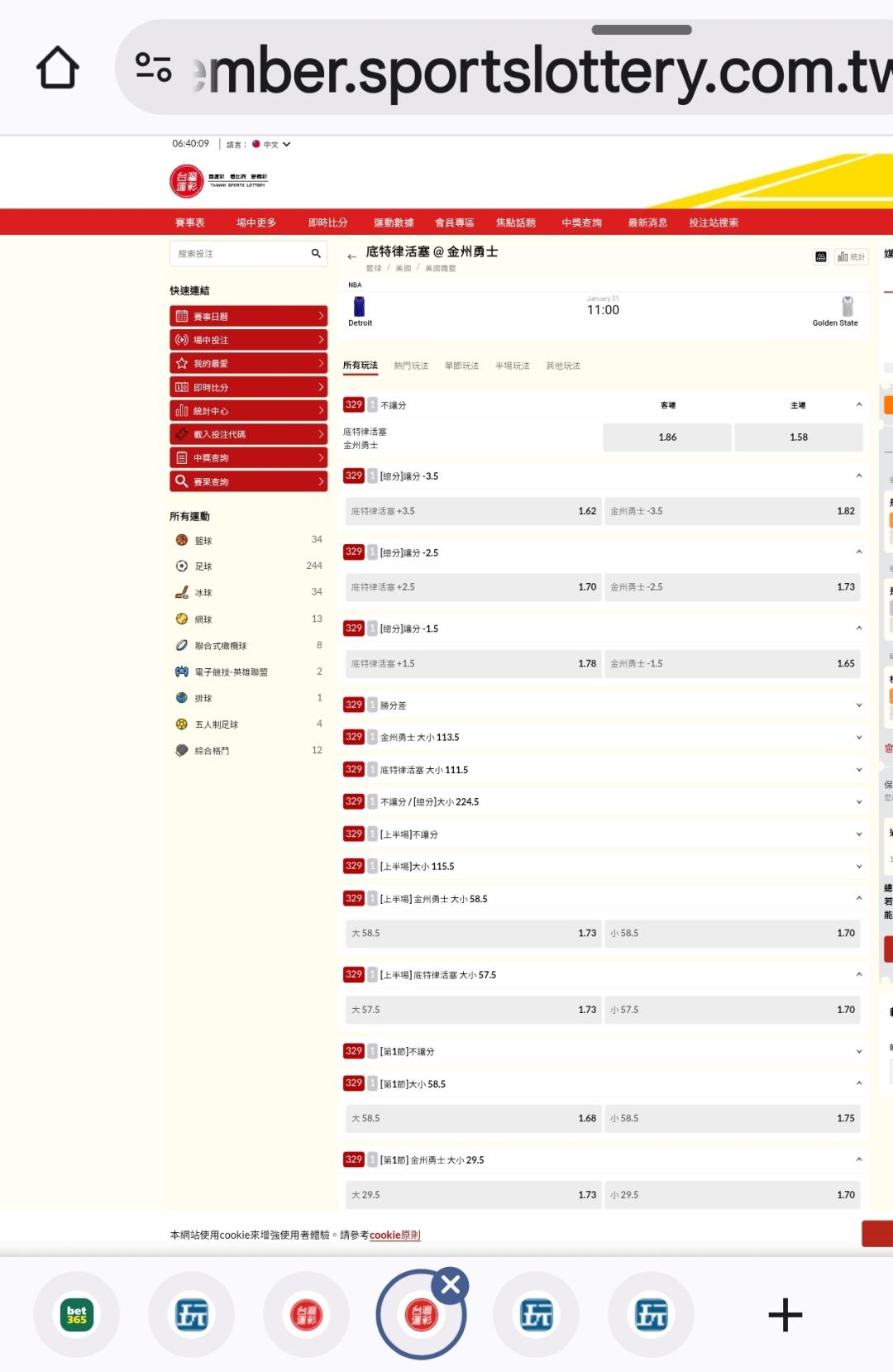893x1372 pixels.
Task: Collapse the 不讓分 market section
Action: click(858, 404)
